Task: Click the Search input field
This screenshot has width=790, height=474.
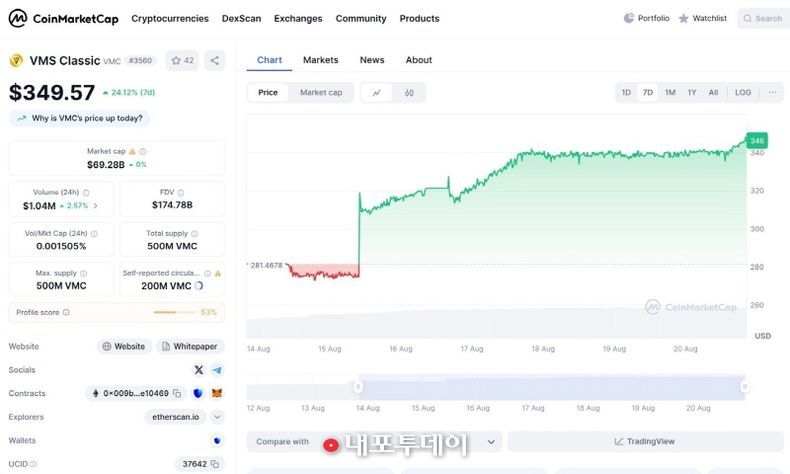Action: tap(764, 19)
